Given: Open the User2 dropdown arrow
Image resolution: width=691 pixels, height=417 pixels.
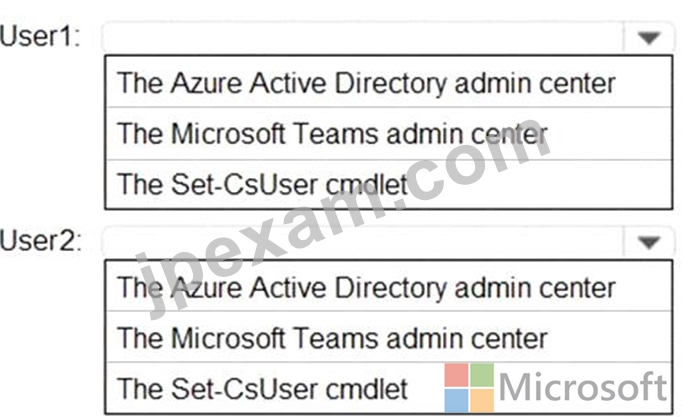Looking at the screenshot, I should [x=649, y=242].
